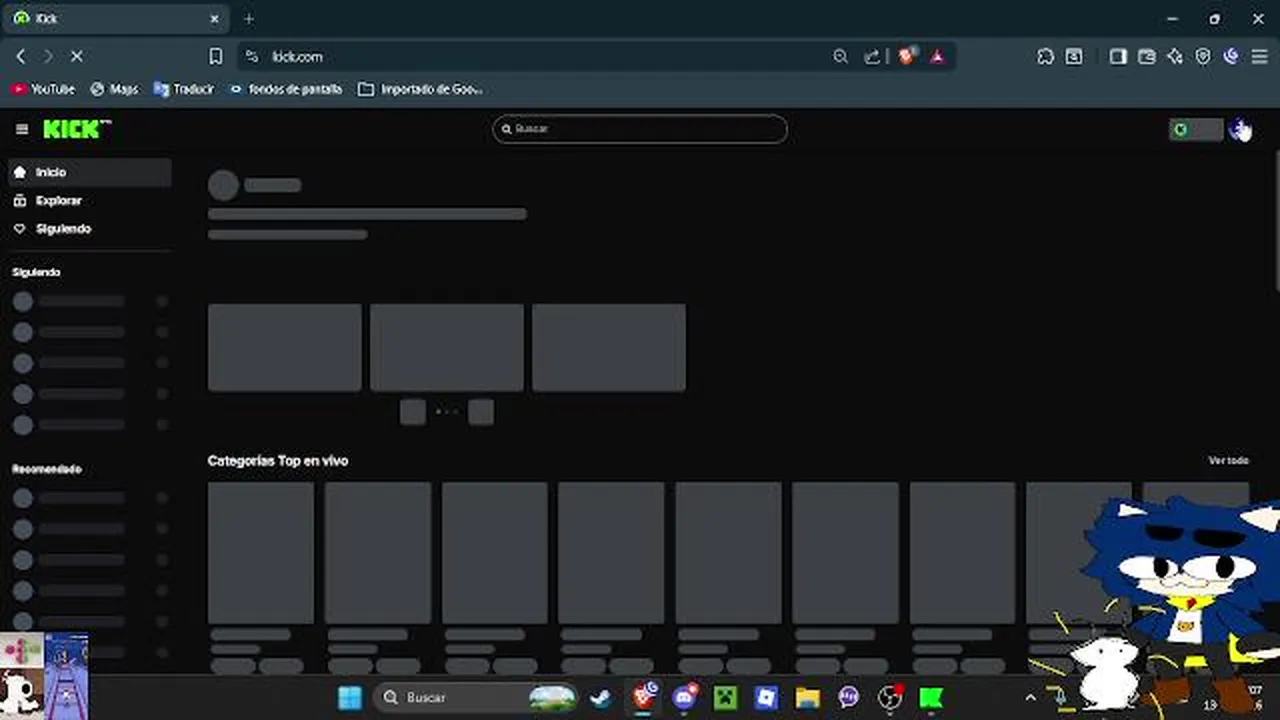
Task: Open the browser main menu
Action: pos(1259,57)
